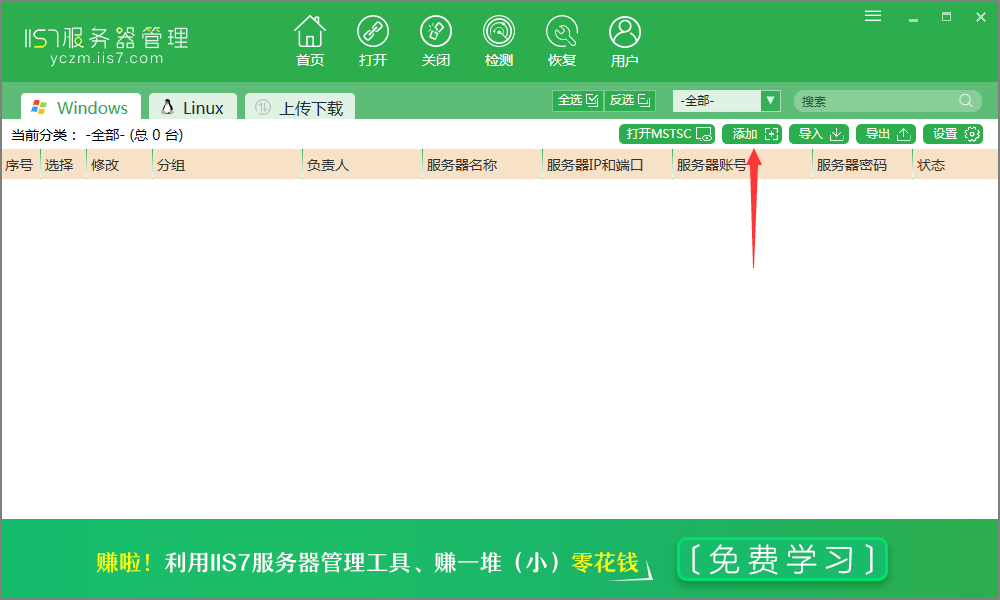Expand the -全部- category dropdown arrow
Image resolution: width=1000 pixels, height=600 pixels.
(770, 101)
